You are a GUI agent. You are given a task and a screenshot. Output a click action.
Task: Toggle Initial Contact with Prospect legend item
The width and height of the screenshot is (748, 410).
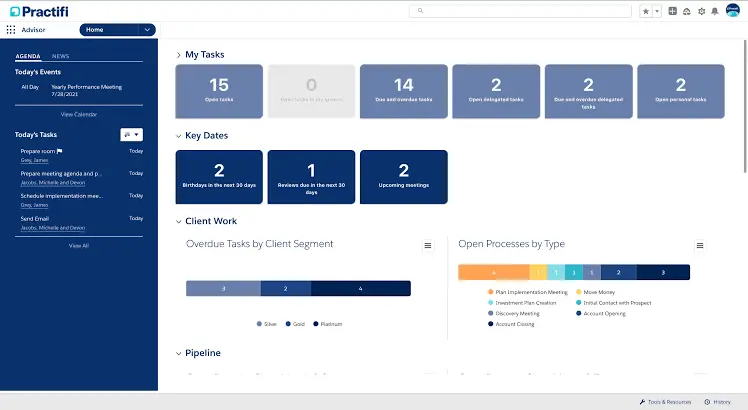[613, 303]
